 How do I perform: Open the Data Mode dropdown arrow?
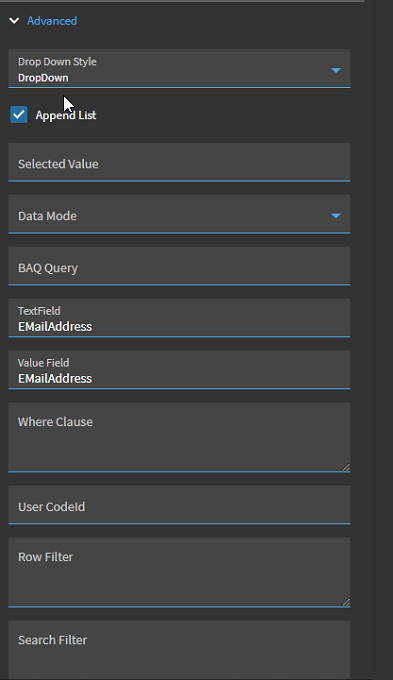336,216
